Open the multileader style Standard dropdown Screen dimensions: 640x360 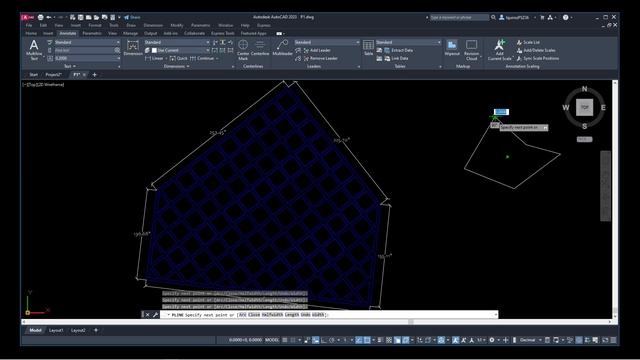tap(327, 42)
